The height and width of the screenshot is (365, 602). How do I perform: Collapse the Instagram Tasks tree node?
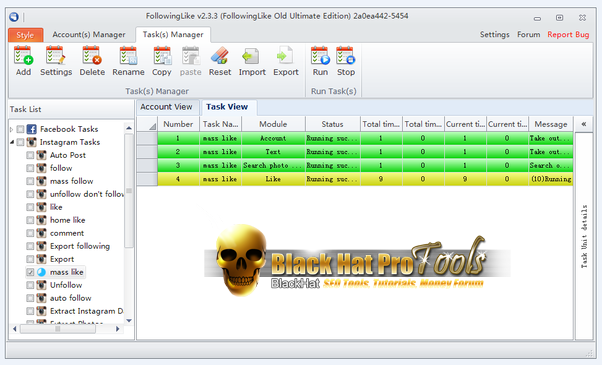[12, 142]
